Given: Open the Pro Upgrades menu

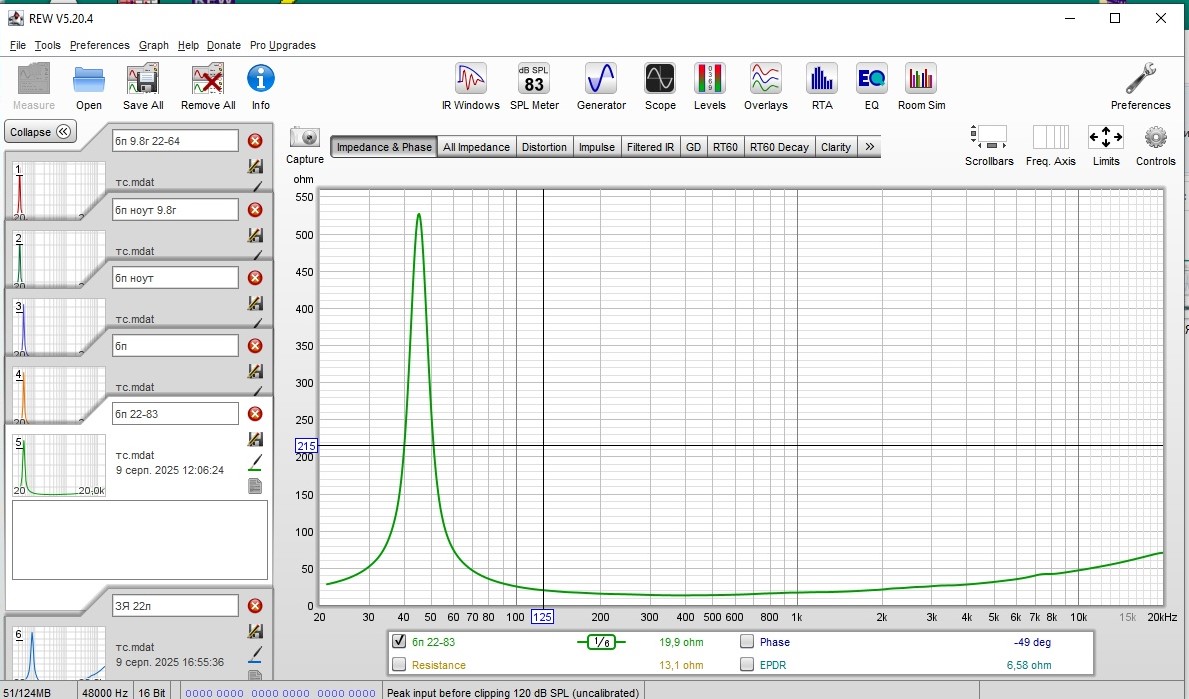Looking at the screenshot, I should (x=283, y=45).
